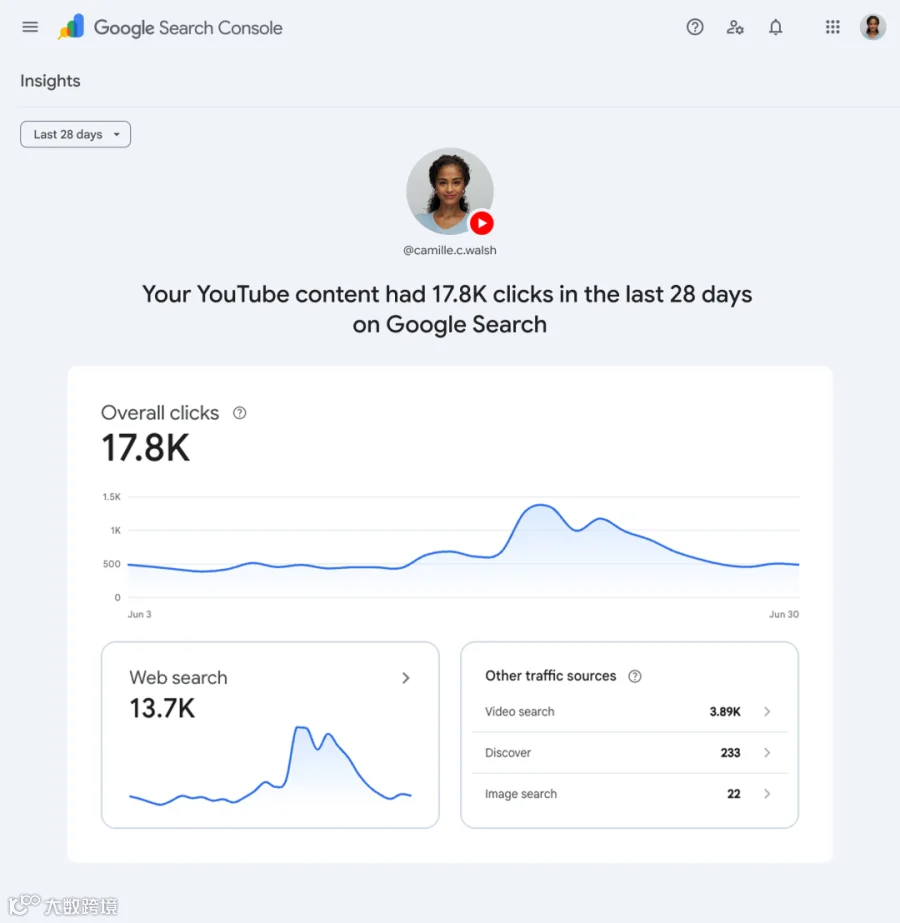Click the Jun 3 axis label

[x=140, y=614]
